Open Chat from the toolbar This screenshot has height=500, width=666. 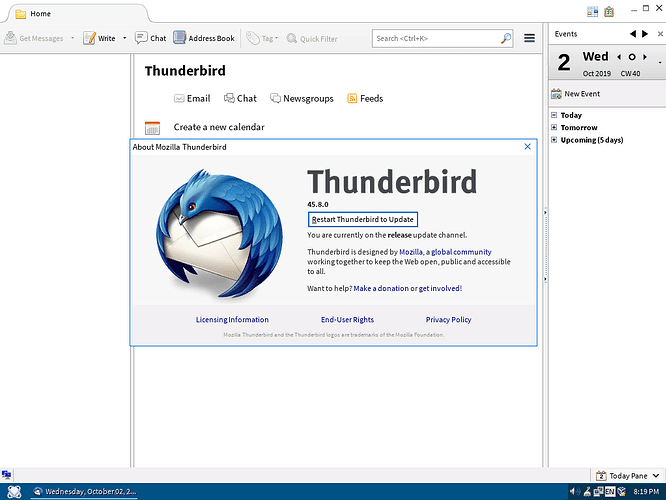(150, 38)
